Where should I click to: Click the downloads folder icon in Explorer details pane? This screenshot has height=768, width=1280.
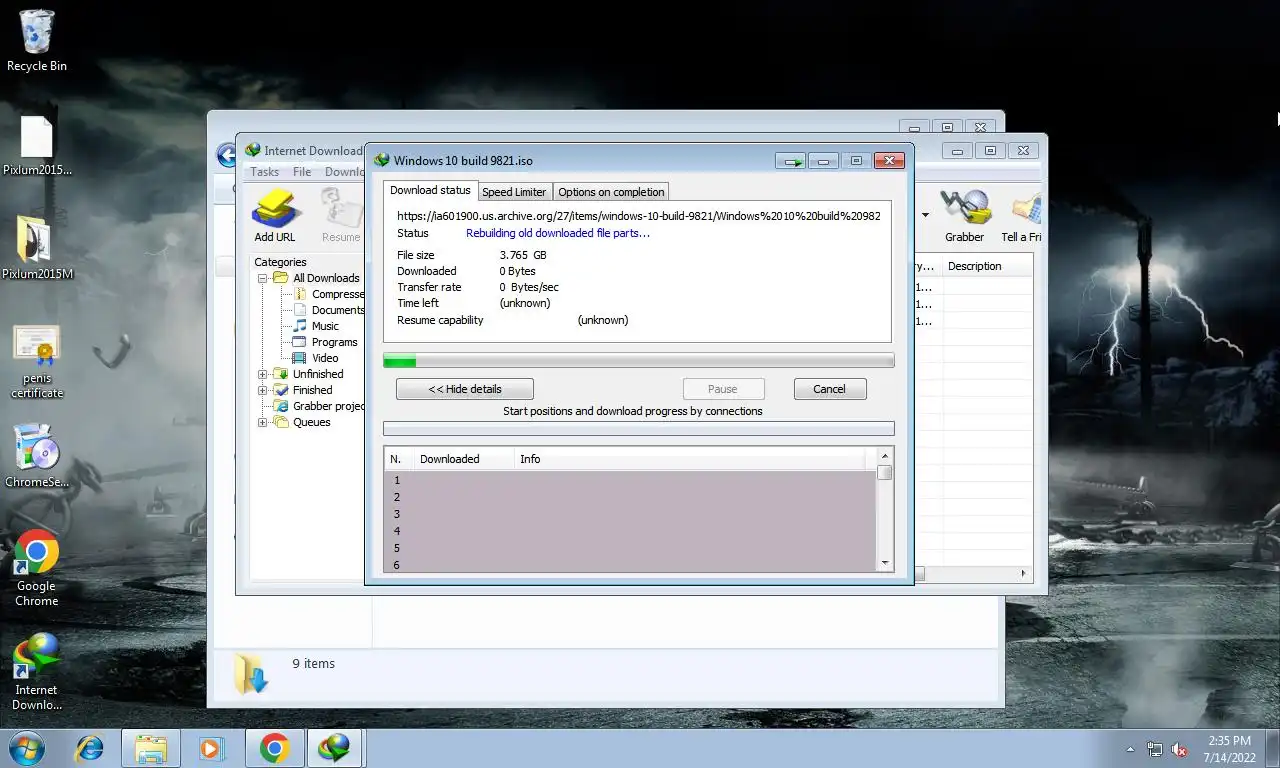[x=250, y=673]
